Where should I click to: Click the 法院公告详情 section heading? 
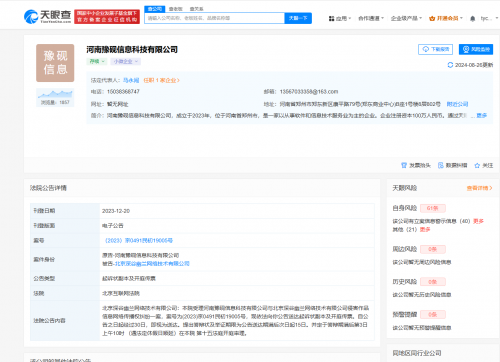[48, 188]
